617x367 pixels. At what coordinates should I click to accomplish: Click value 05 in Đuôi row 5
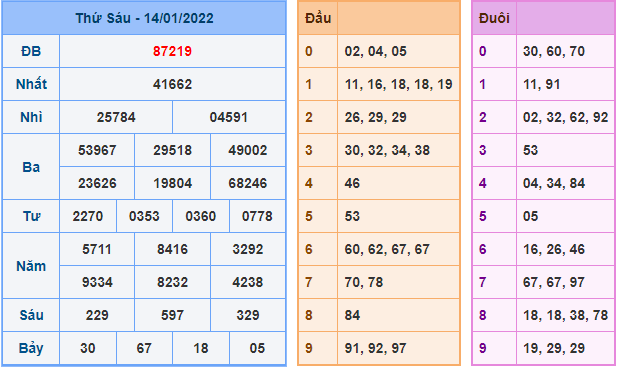530,216
